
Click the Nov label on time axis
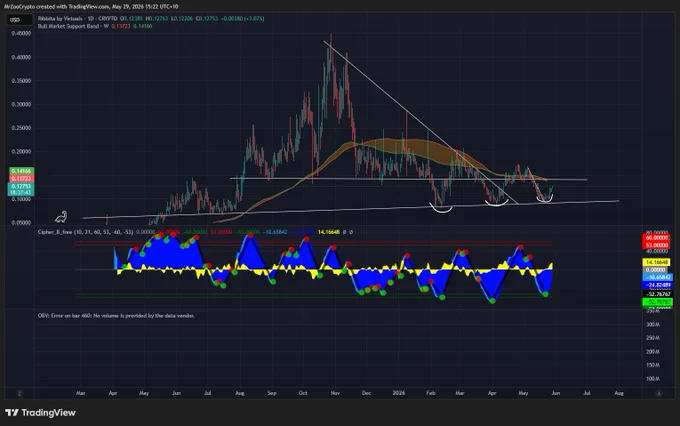pos(335,393)
